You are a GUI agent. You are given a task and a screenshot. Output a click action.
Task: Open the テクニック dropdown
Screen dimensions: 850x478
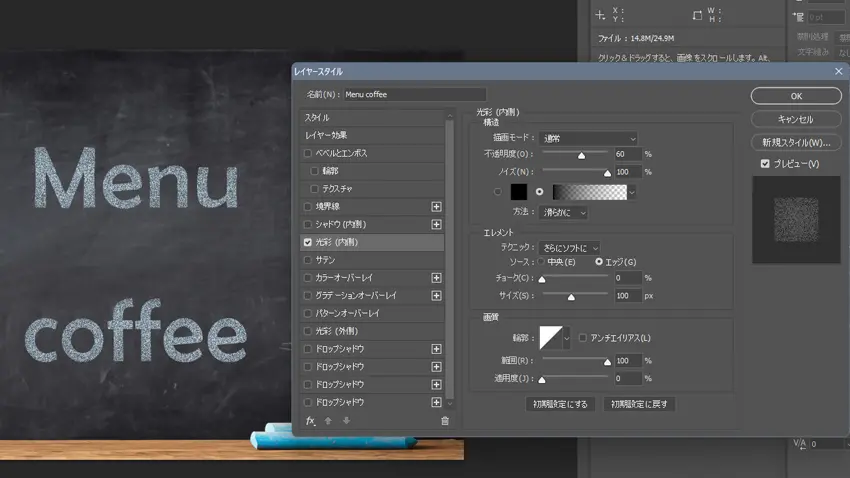tap(570, 247)
